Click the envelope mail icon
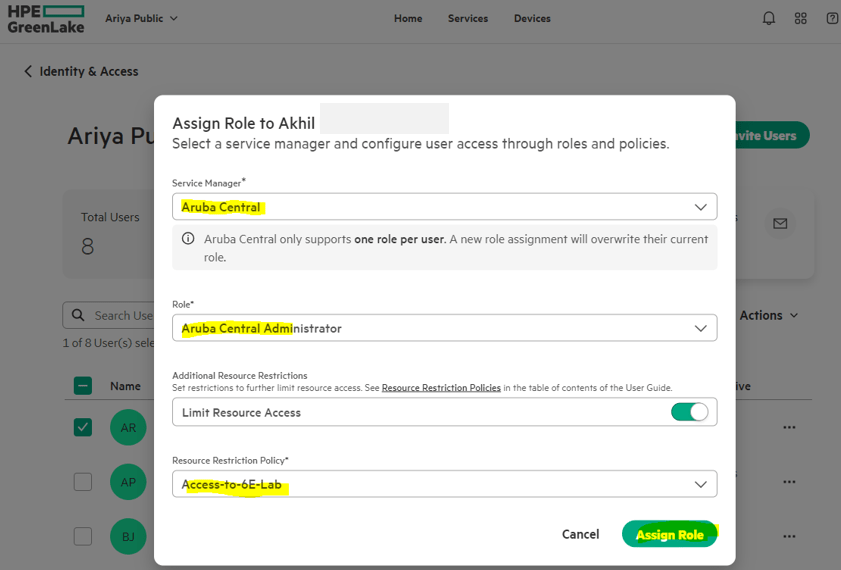The height and width of the screenshot is (570, 841). click(780, 224)
